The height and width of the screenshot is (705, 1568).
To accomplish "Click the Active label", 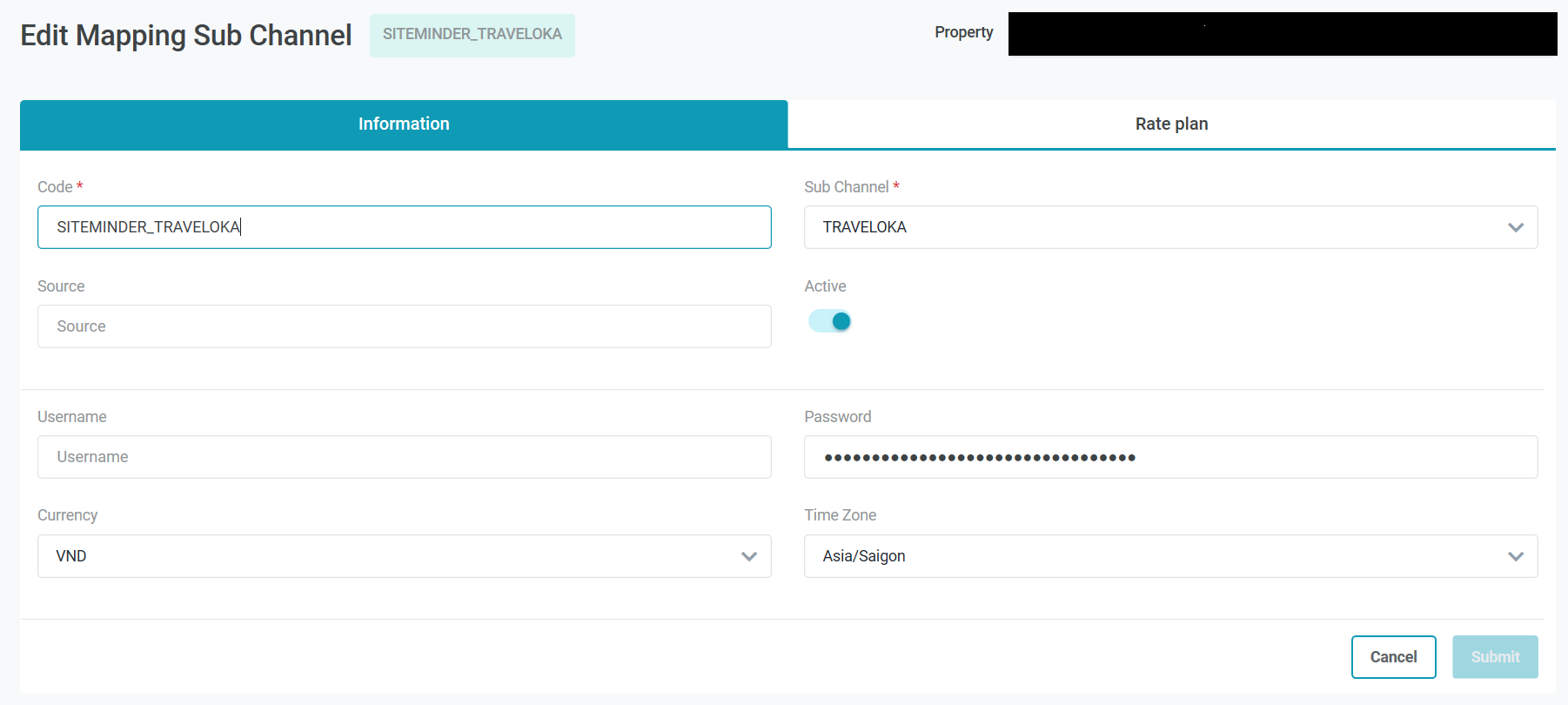I will [825, 286].
